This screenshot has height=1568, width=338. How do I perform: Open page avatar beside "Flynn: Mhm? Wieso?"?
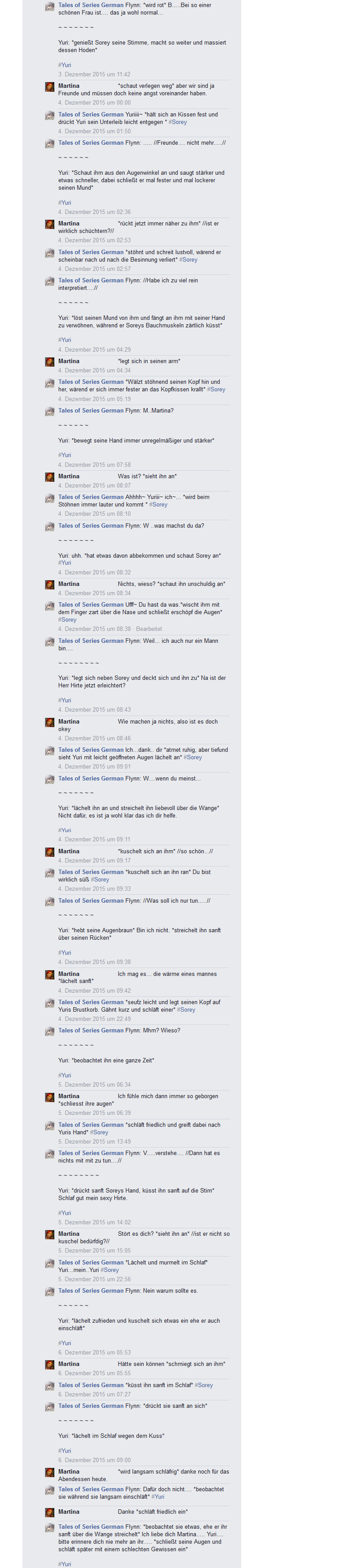49,1031
